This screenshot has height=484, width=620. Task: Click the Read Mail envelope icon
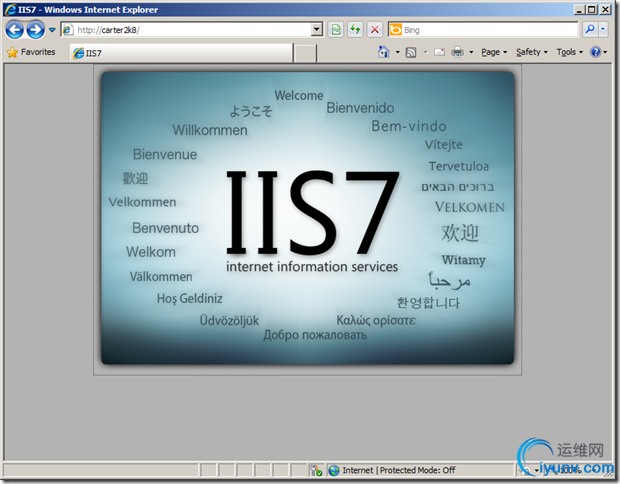tap(439, 52)
